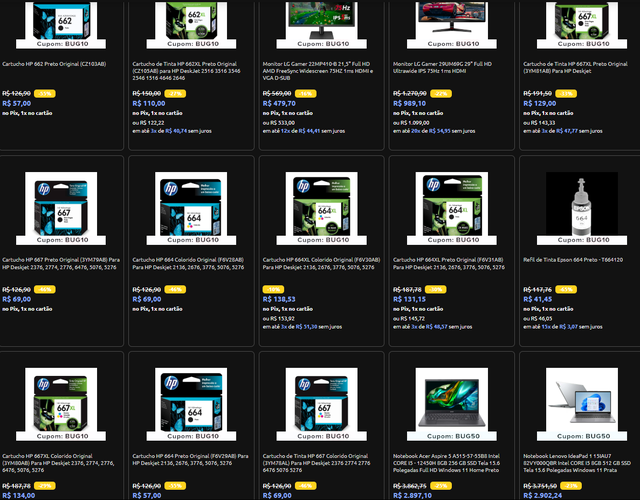Select the R$ 989,10 ultrawide monitor price
This screenshot has height=500, width=640.
tap(409, 104)
